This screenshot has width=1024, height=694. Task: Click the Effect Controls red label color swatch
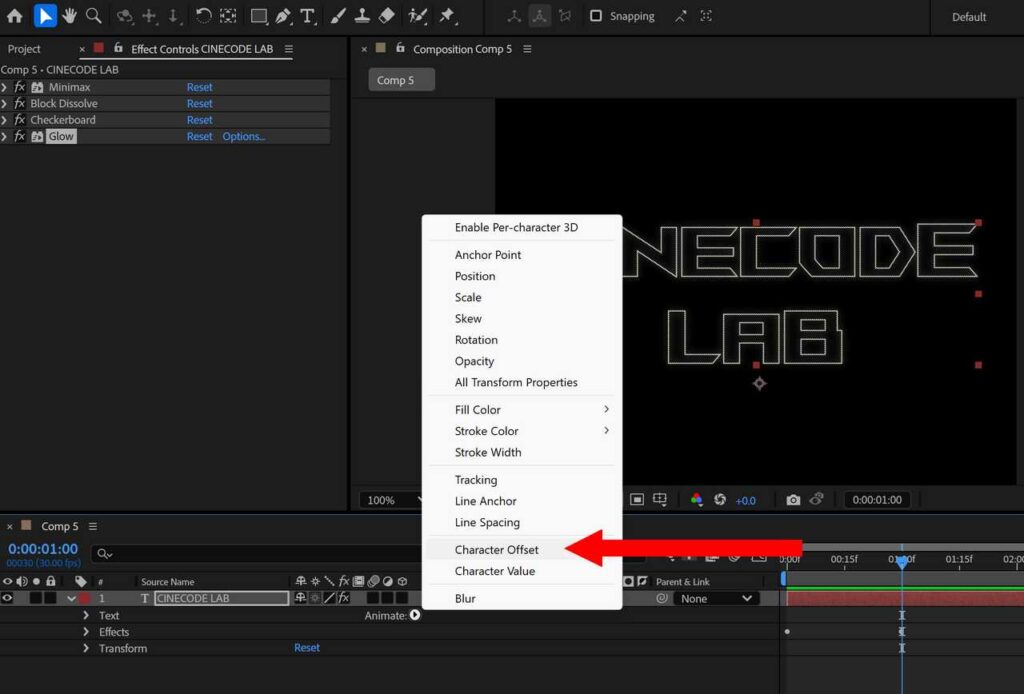(99, 48)
